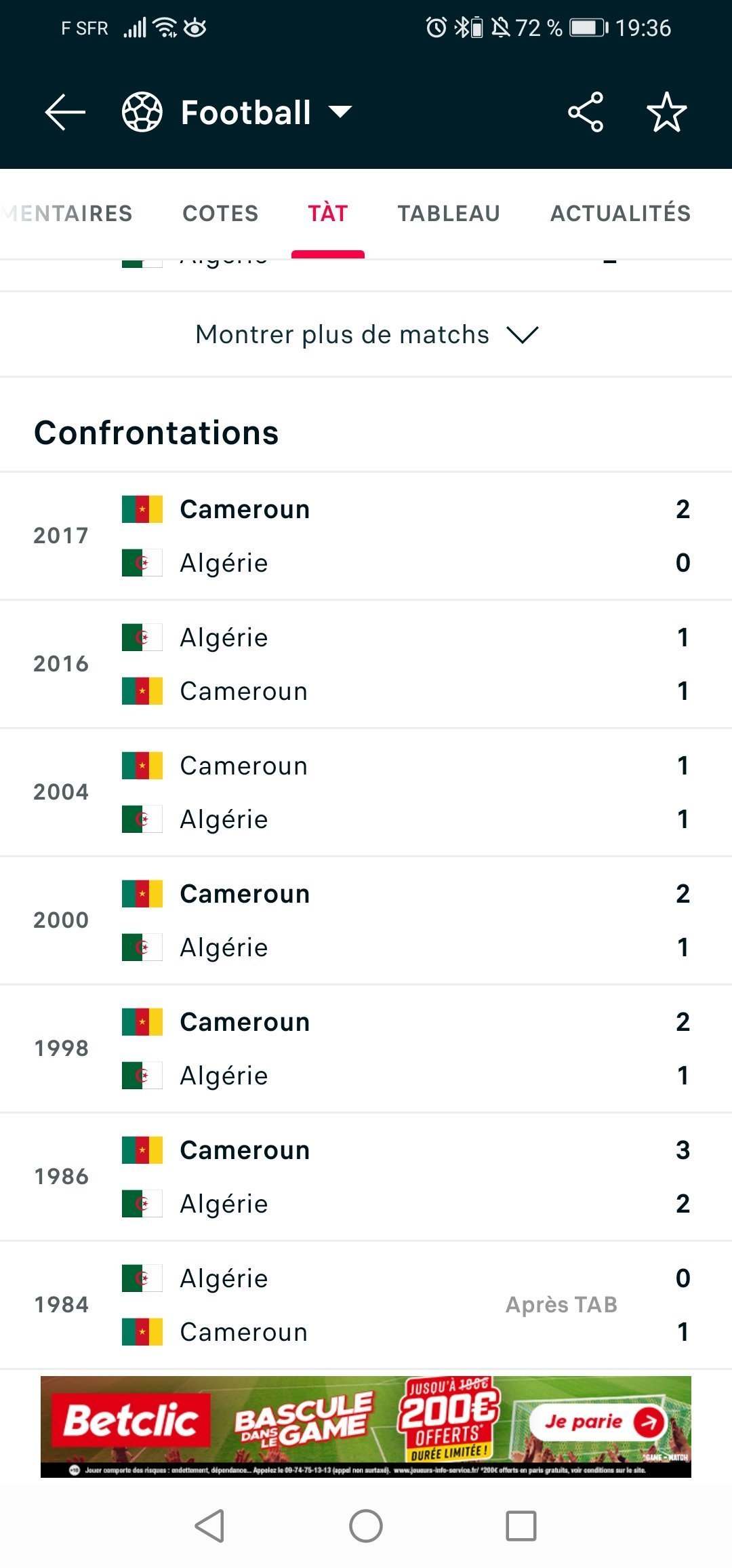Open the 1984 Algérie Cameroun match
The image size is (732, 1568).
click(x=366, y=1305)
